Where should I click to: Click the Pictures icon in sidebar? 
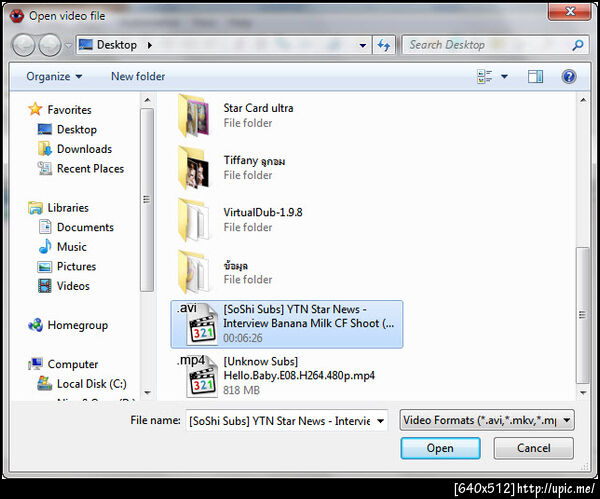pyautogui.click(x=45, y=266)
